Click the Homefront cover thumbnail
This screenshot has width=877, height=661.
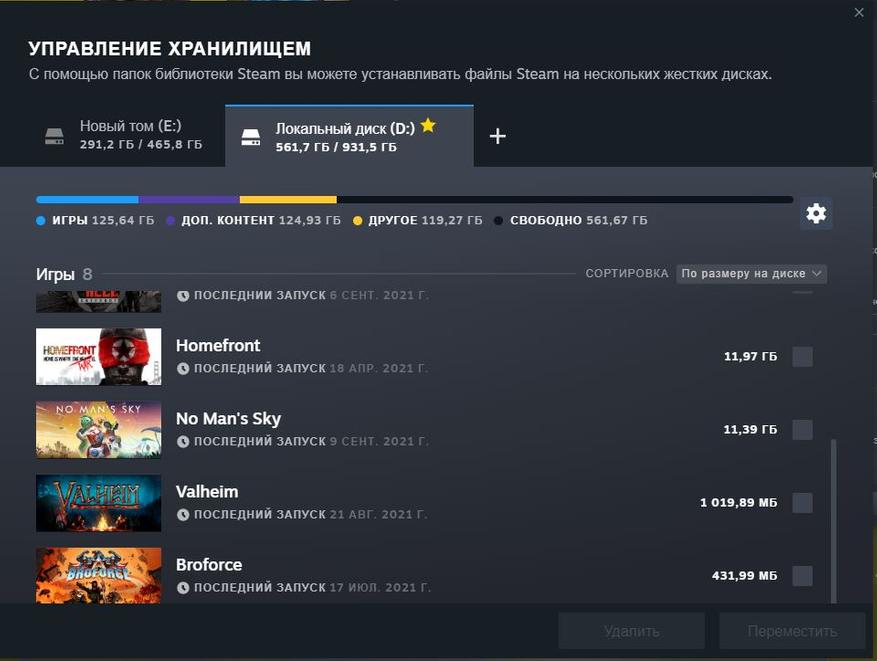pos(98,357)
